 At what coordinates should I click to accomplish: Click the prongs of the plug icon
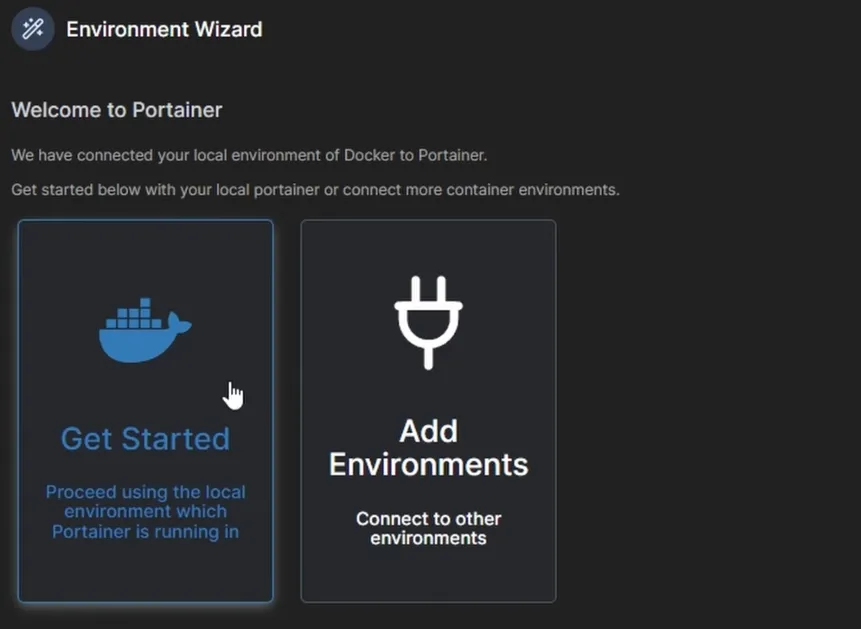coord(428,288)
